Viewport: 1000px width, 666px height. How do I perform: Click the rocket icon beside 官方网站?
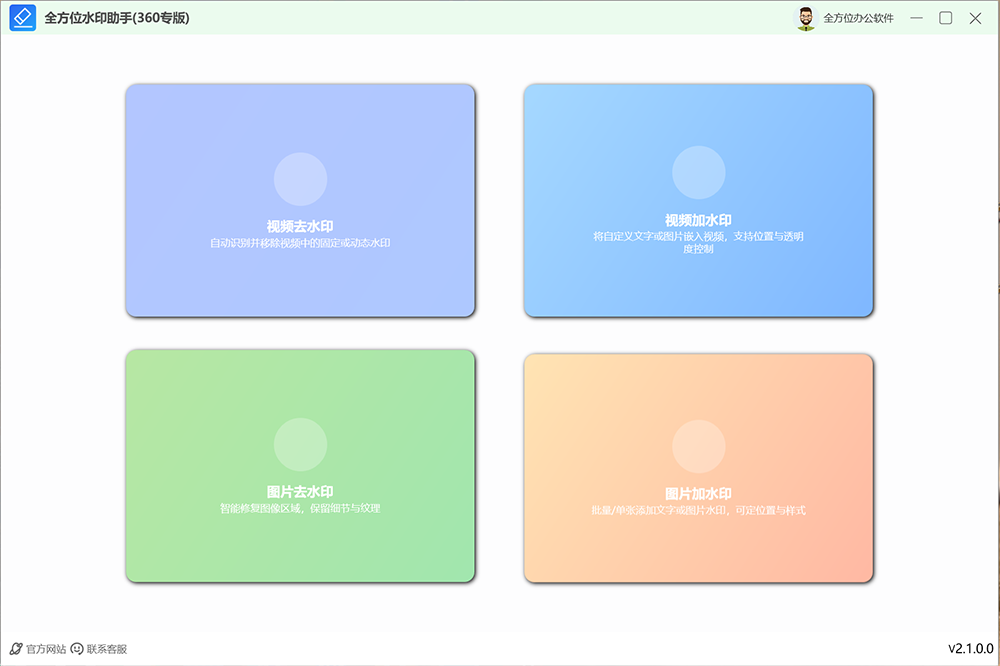coord(15,648)
